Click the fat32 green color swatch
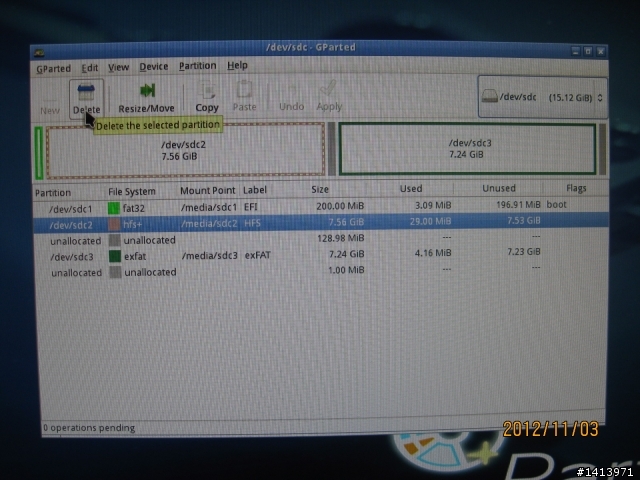The image size is (640, 480). click(x=113, y=208)
